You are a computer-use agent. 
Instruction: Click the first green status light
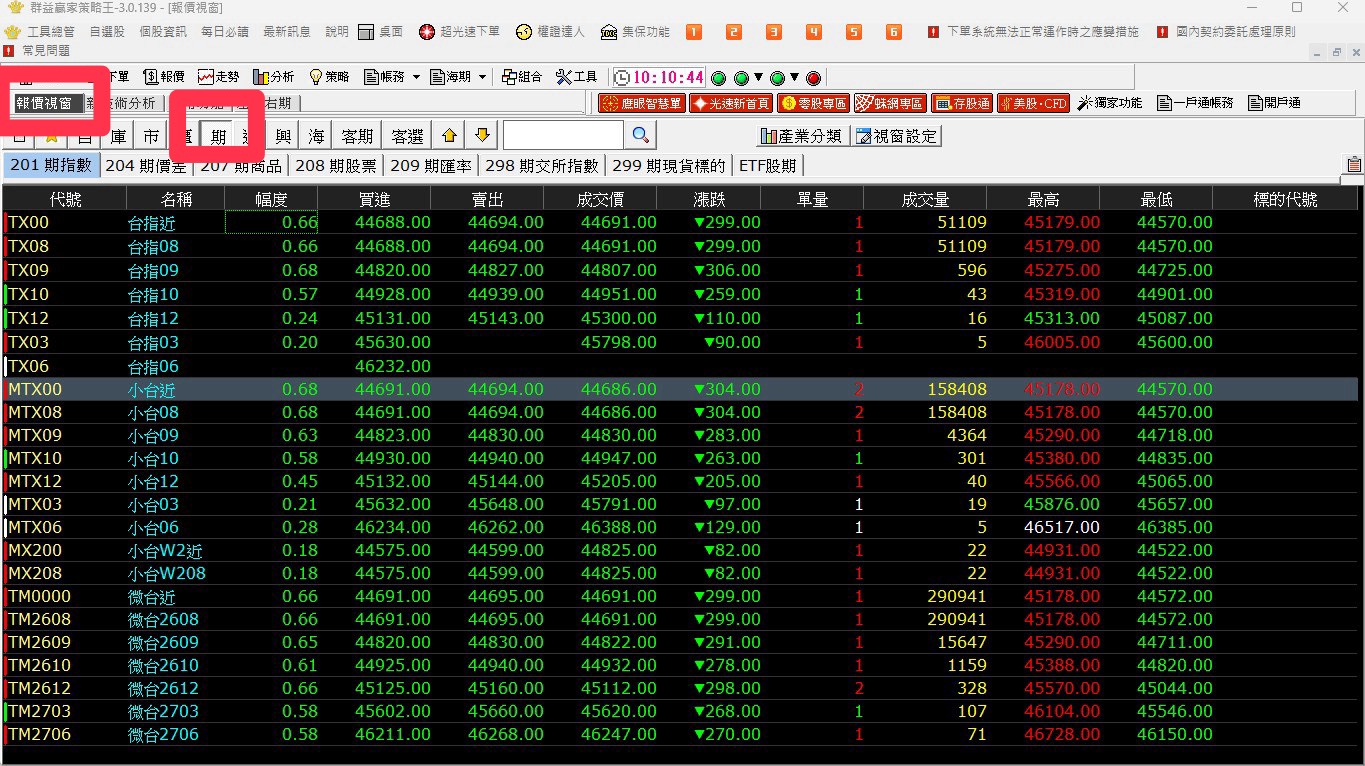tap(717, 78)
